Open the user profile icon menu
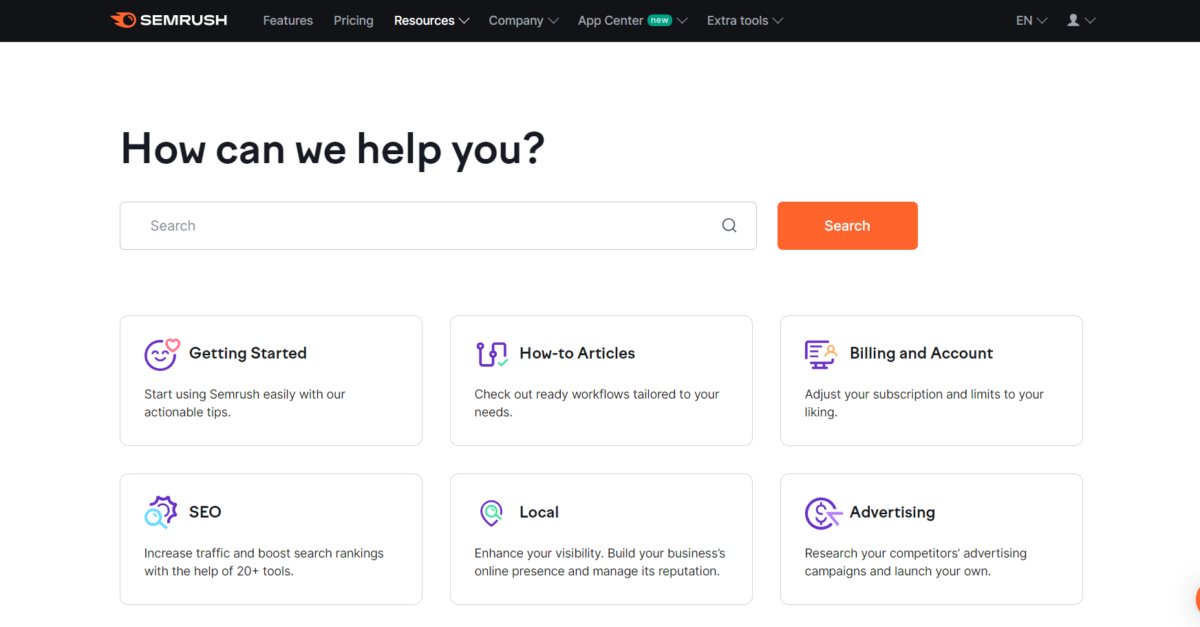The height and width of the screenshot is (627, 1200). tap(1073, 20)
